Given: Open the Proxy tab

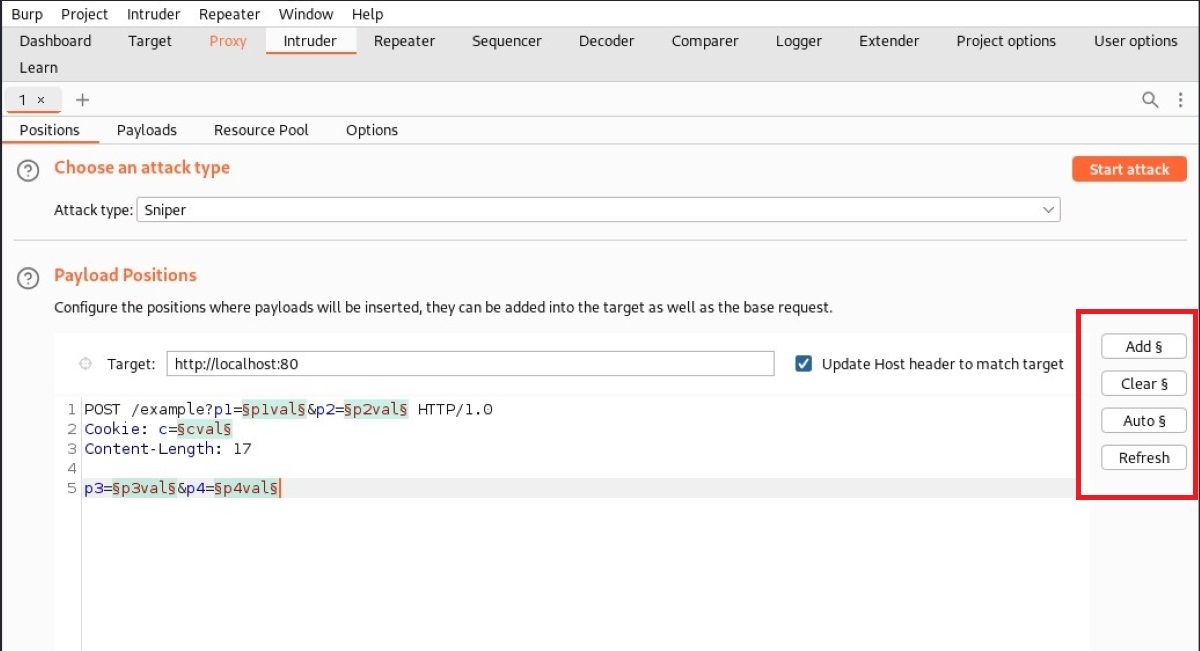Looking at the screenshot, I should [227, 41].
